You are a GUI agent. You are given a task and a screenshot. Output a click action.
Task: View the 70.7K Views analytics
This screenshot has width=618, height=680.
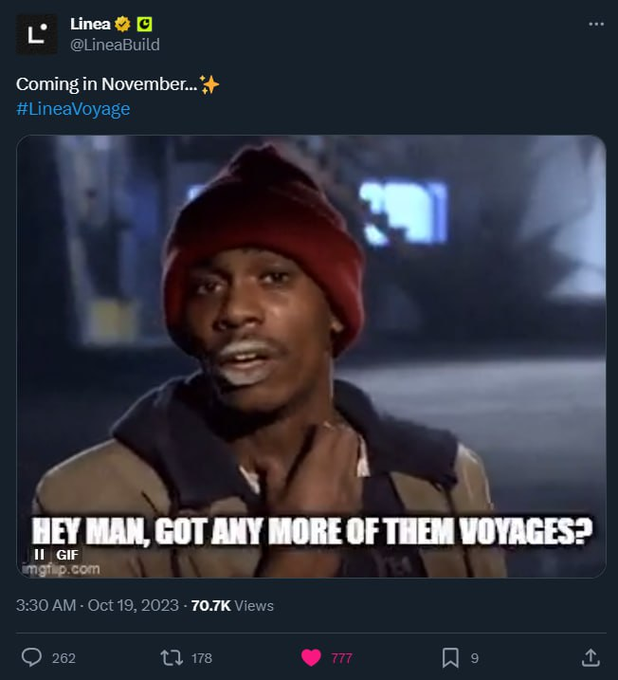(232, 605)
